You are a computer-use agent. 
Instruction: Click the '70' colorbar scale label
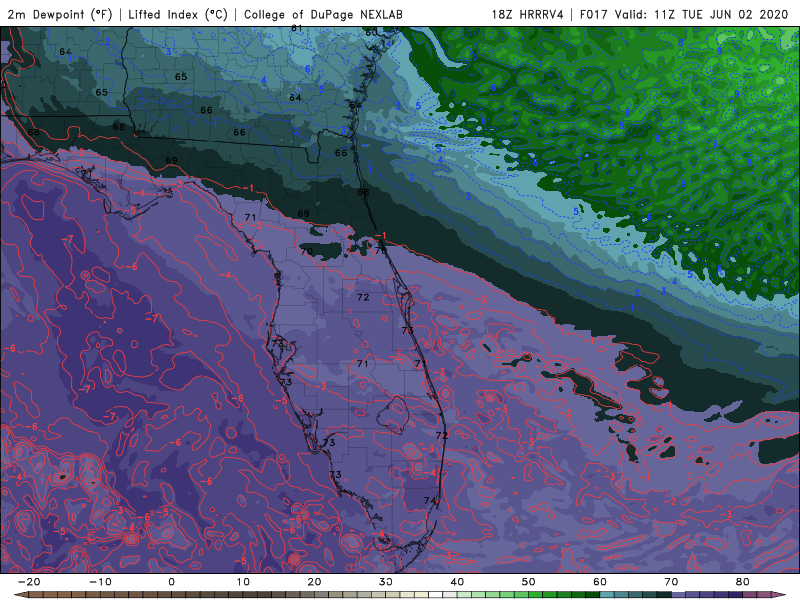[x=671, y=582]
